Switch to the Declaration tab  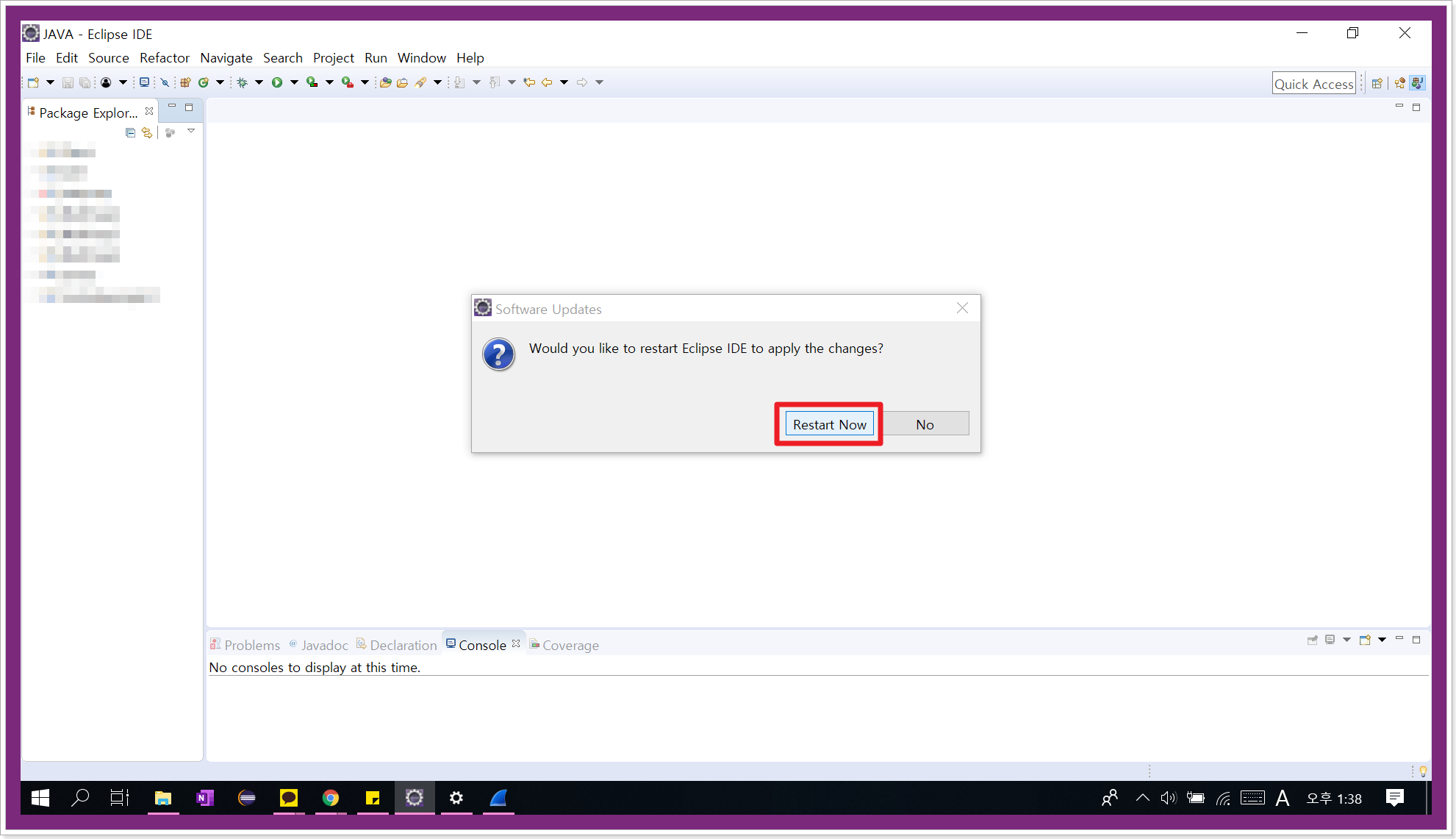click(397, 644)
